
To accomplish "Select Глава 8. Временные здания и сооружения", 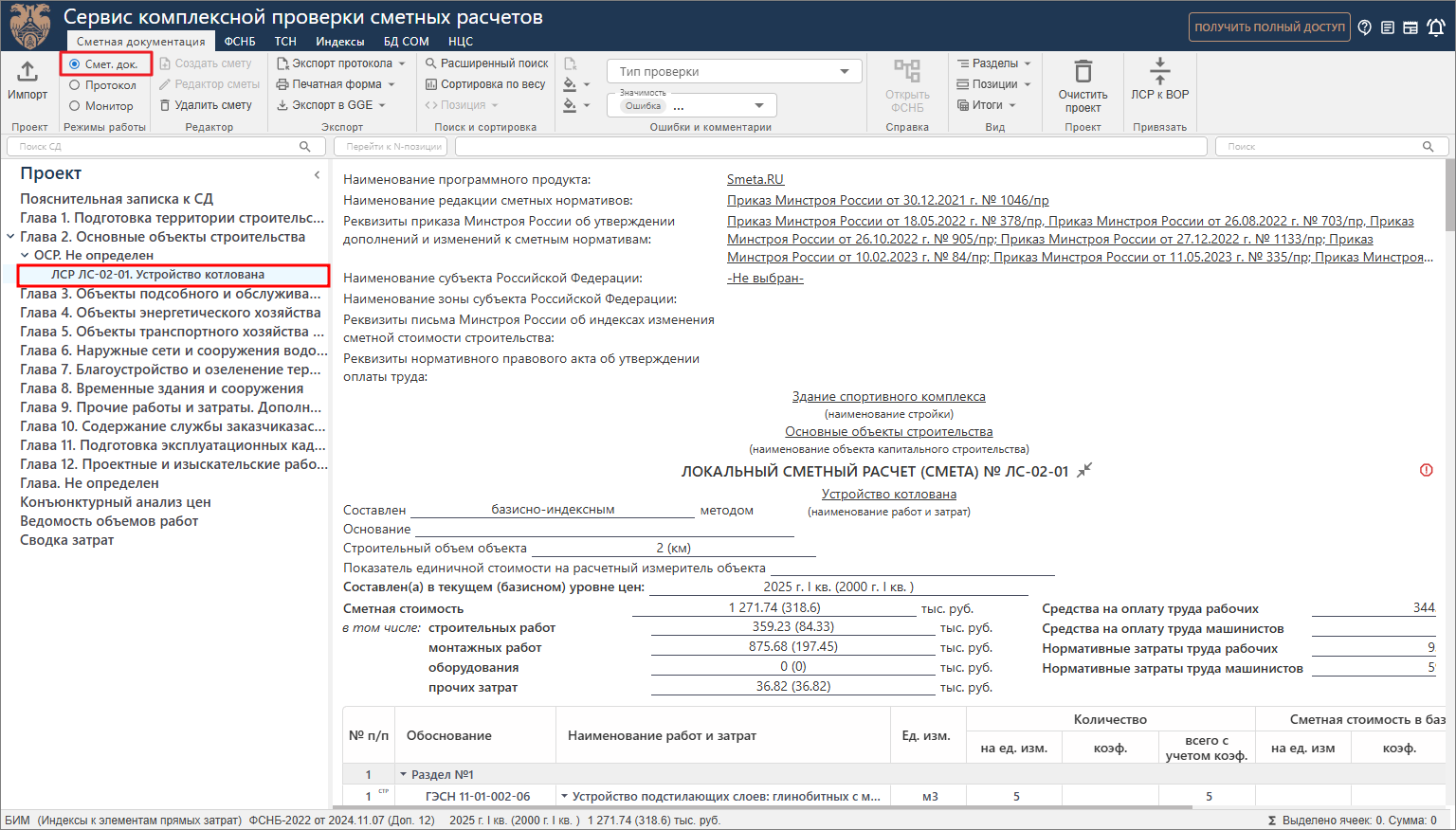I will pos(162,388).
